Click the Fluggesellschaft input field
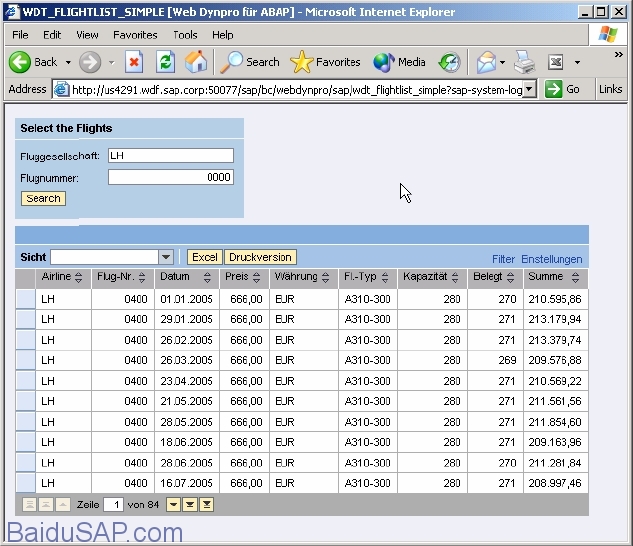The width and height of the screenshot is (633, 546). pos(171,155)
